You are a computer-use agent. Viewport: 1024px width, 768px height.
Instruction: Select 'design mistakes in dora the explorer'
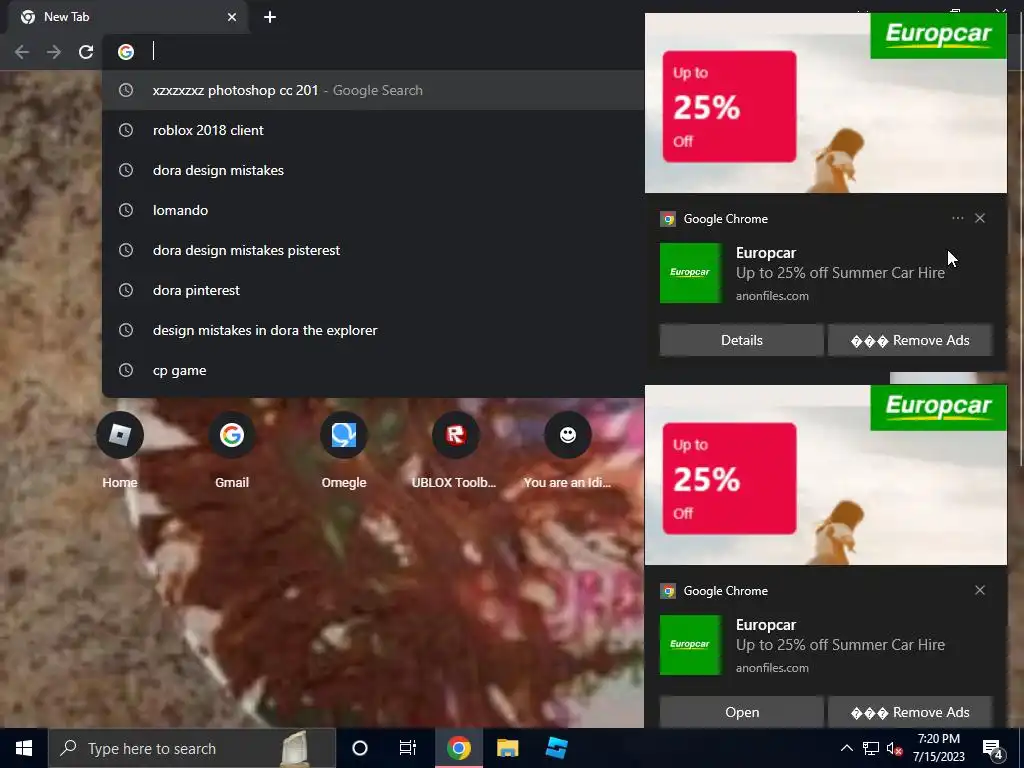click(374, 330)
